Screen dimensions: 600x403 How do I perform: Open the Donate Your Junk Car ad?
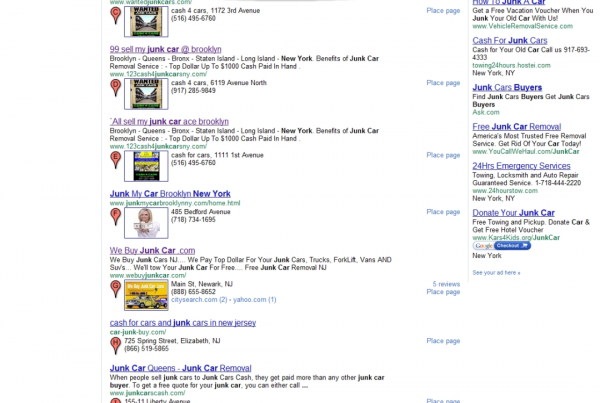[514, 213]
